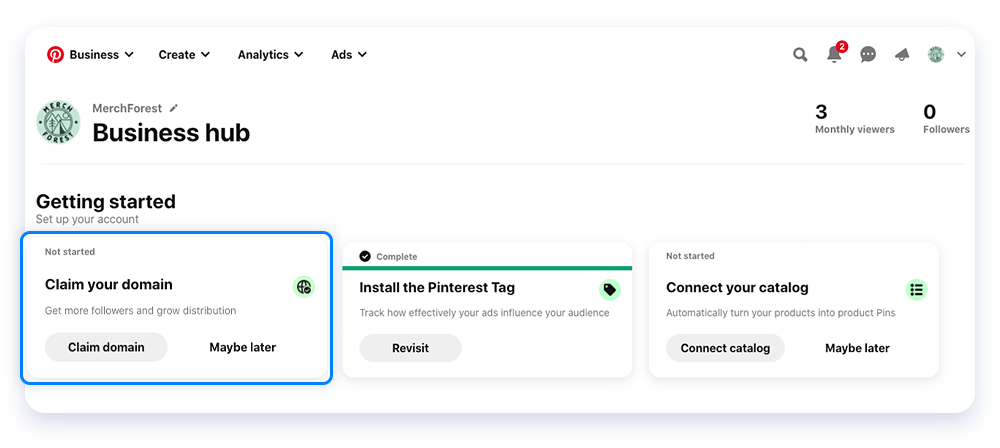The width and height of the screenshot is (1000, 448).
Task: Click the pencil icon beside MerchForest
Action: pyautogui.click(x=173, y=108)
